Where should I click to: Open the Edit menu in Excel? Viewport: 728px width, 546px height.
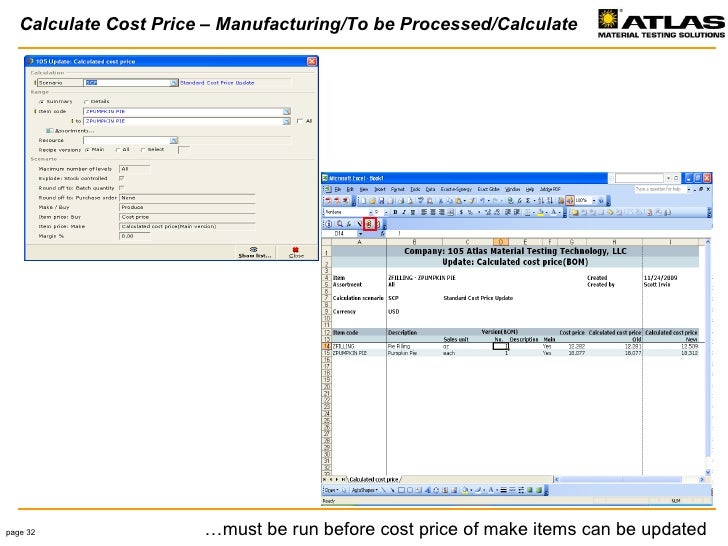click(x=350, y=189)
